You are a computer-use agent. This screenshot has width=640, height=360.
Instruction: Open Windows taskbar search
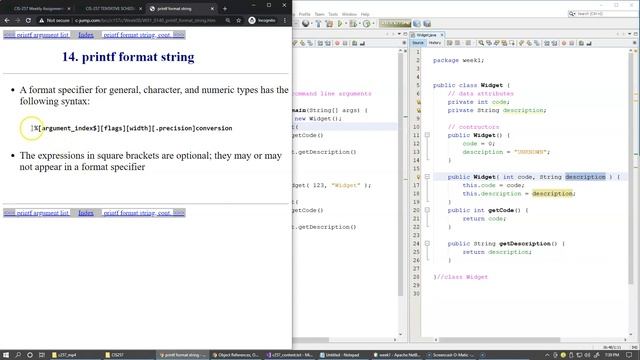pyautogui.click(x=18, y=355)
